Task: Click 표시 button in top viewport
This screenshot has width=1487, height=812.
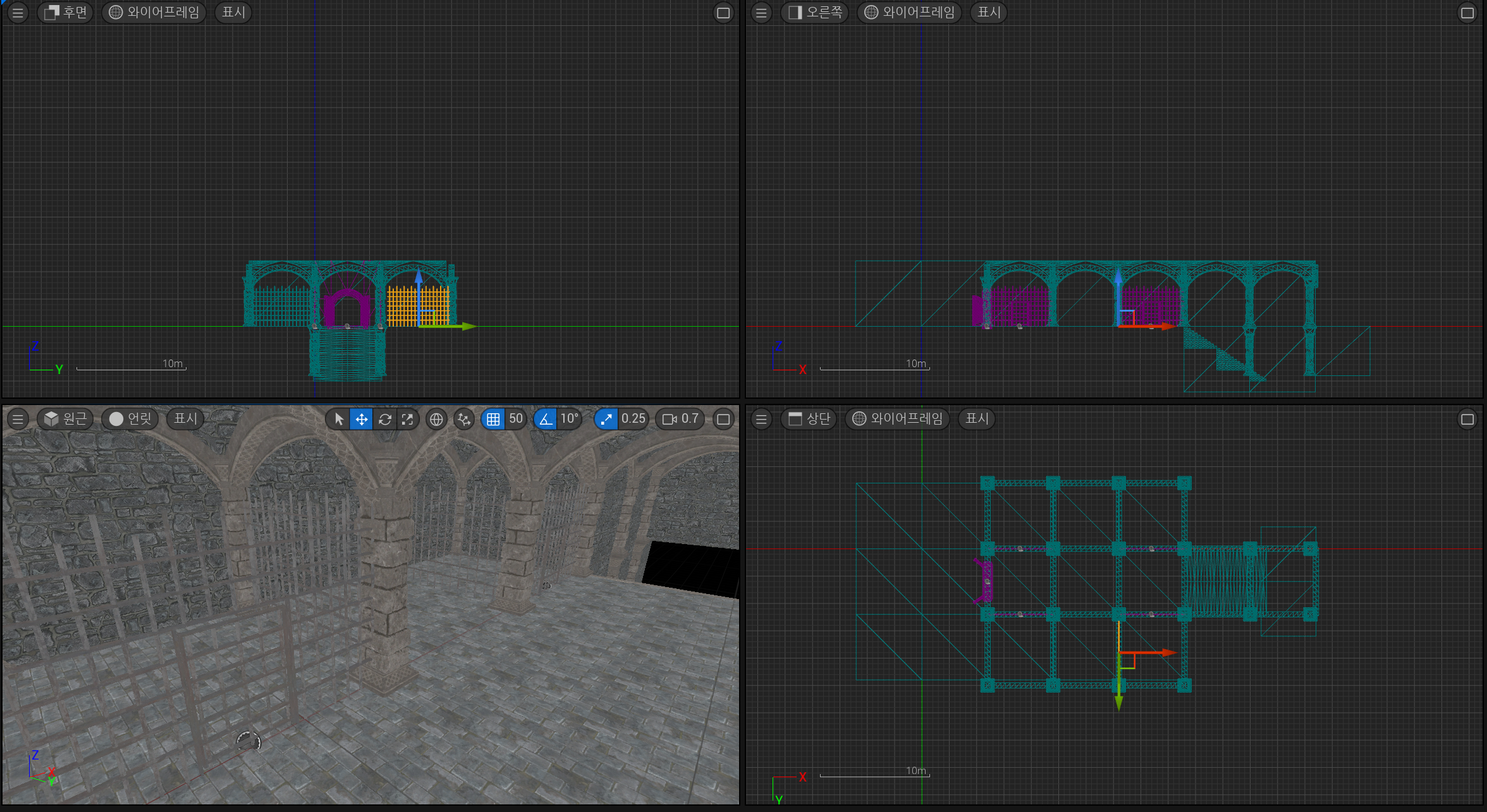Action: (977, 419)
